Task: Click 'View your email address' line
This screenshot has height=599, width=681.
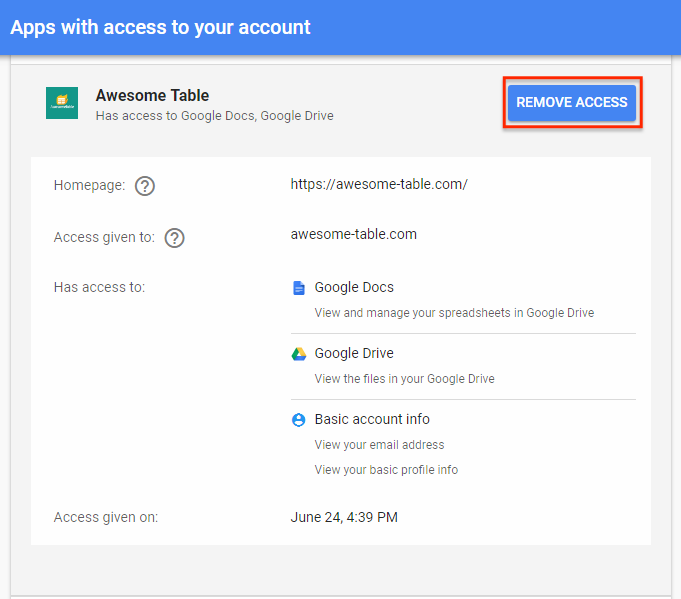Action: (379, 445)
